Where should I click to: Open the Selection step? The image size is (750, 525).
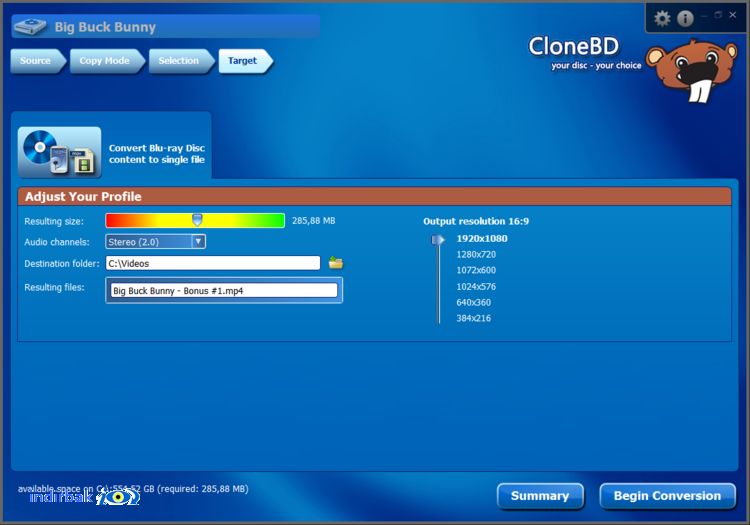pyautogui.click(x=181, y=61)
